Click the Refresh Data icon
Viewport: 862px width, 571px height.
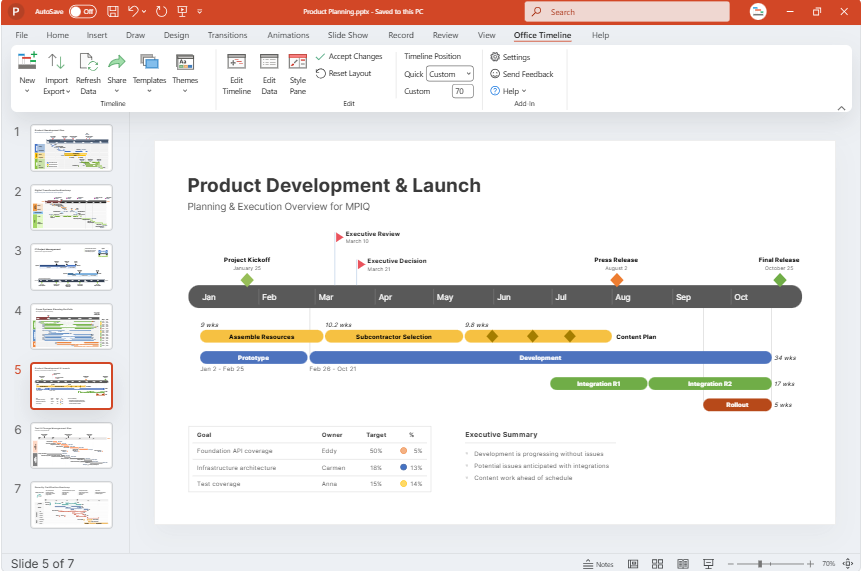88,62
